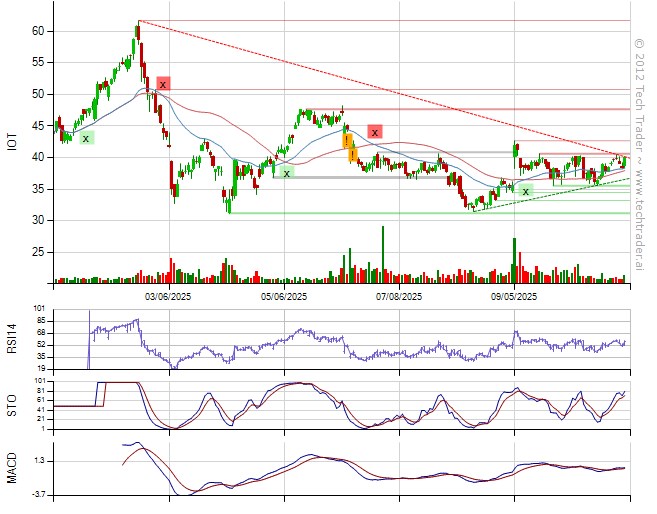Click the IOT ticker axis label
This screenshot has width=657, height=514.
click(12, 143)
